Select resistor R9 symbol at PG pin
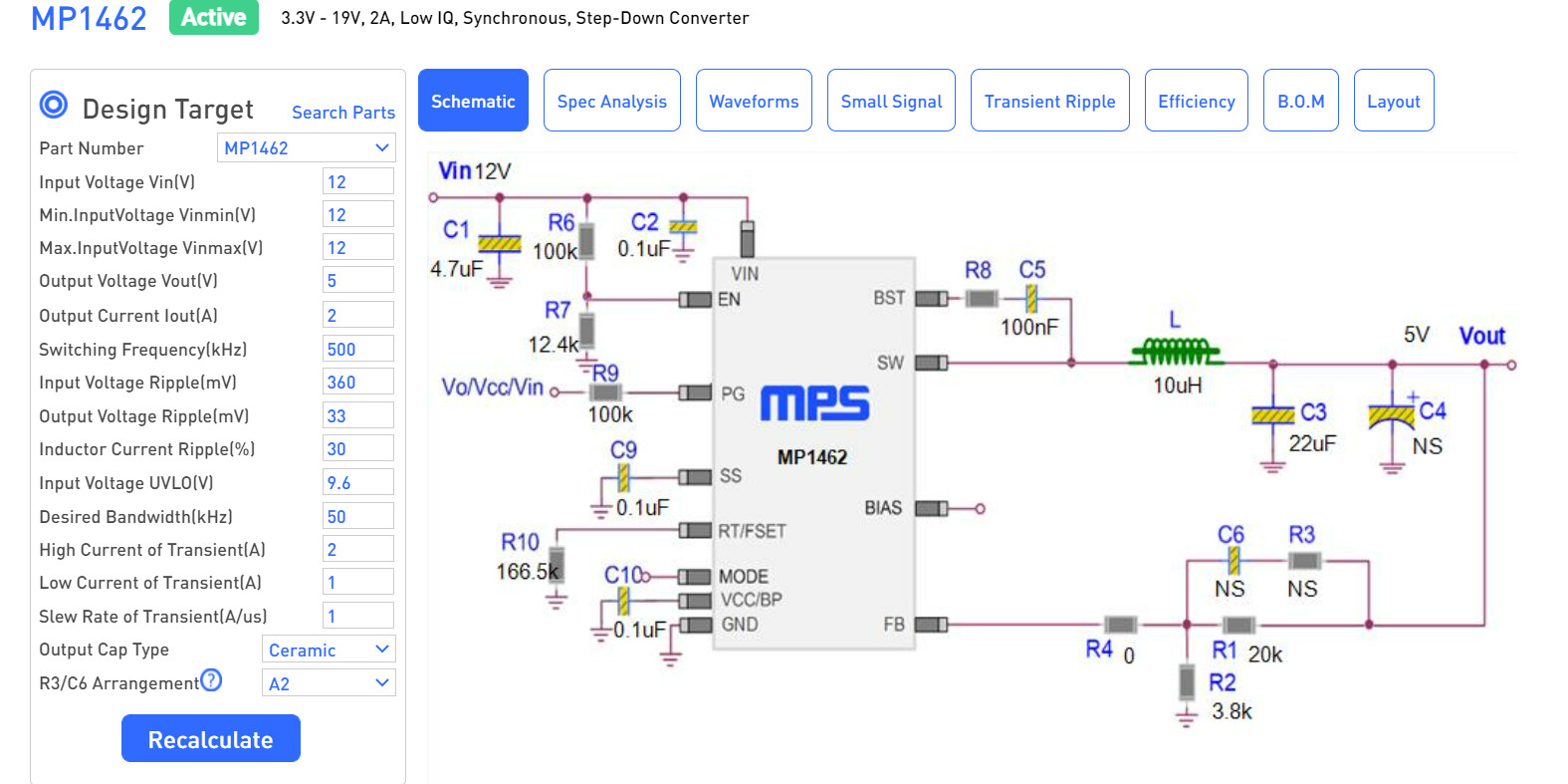 pyautogui.click(x=604, y=392)
